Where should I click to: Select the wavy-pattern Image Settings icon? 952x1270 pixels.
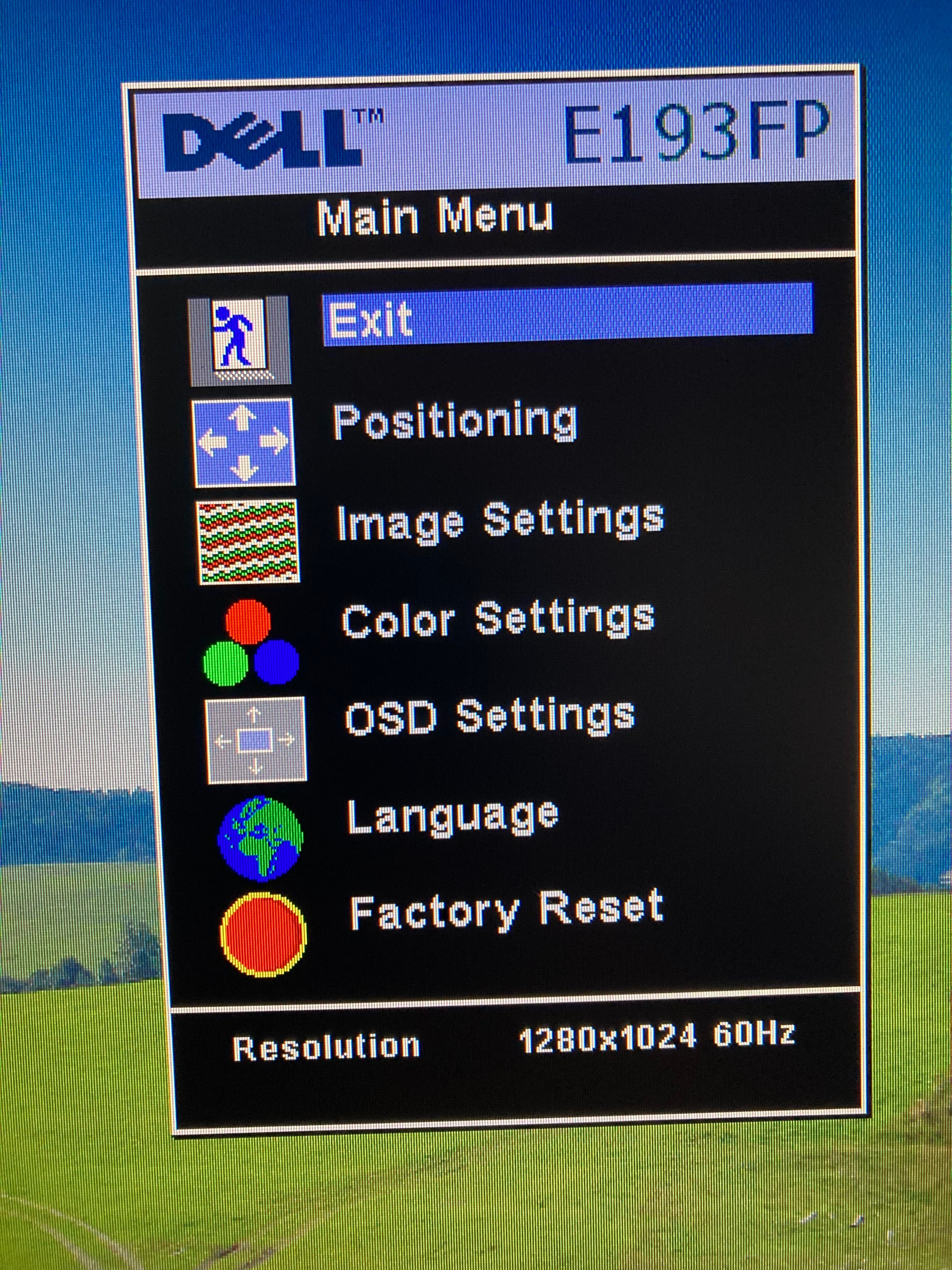(x=248, y=541)
